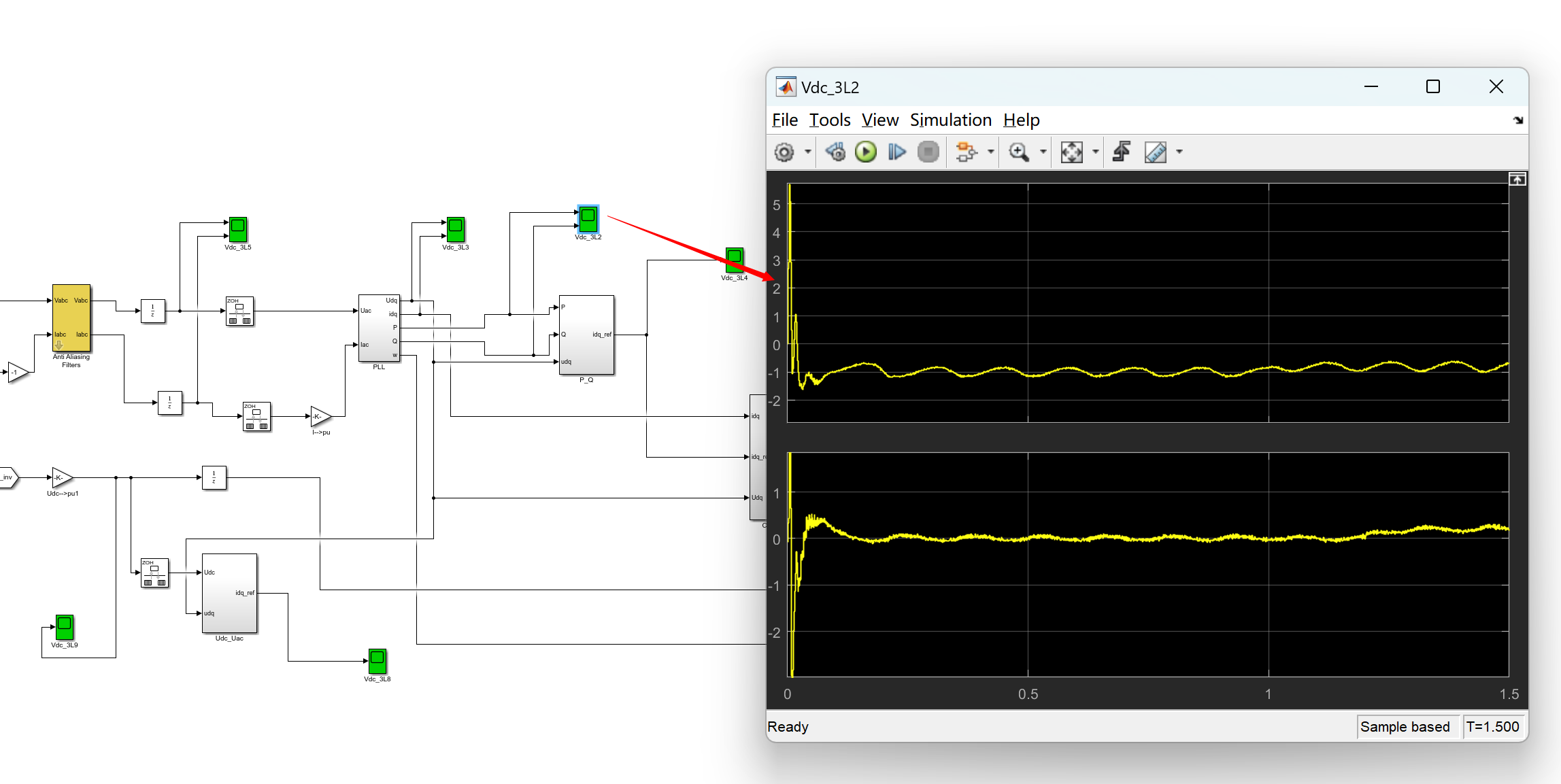Open the Simulation menu

click(950, 120)
